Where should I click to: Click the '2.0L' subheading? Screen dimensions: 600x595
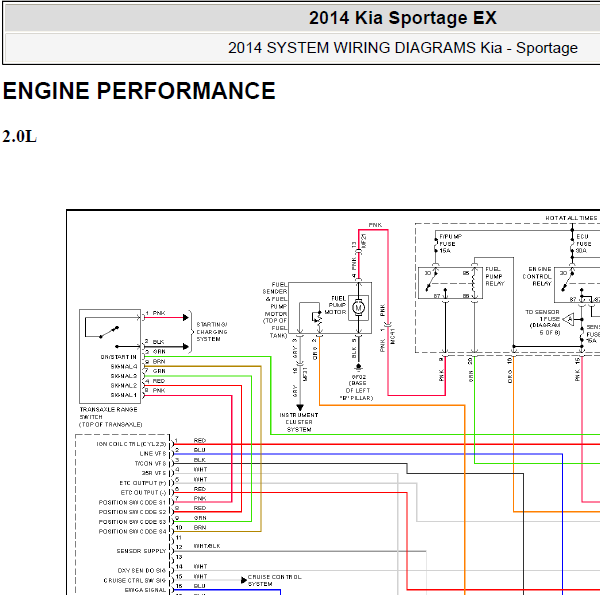point(20,137)
